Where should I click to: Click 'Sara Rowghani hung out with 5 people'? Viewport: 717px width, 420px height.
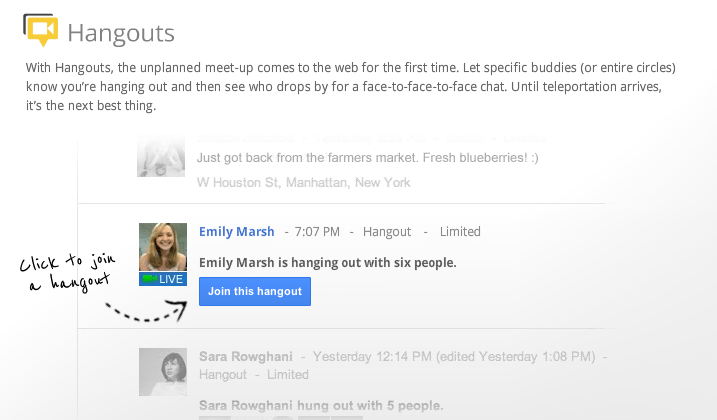pyautogui.click(x=321, y=405)
